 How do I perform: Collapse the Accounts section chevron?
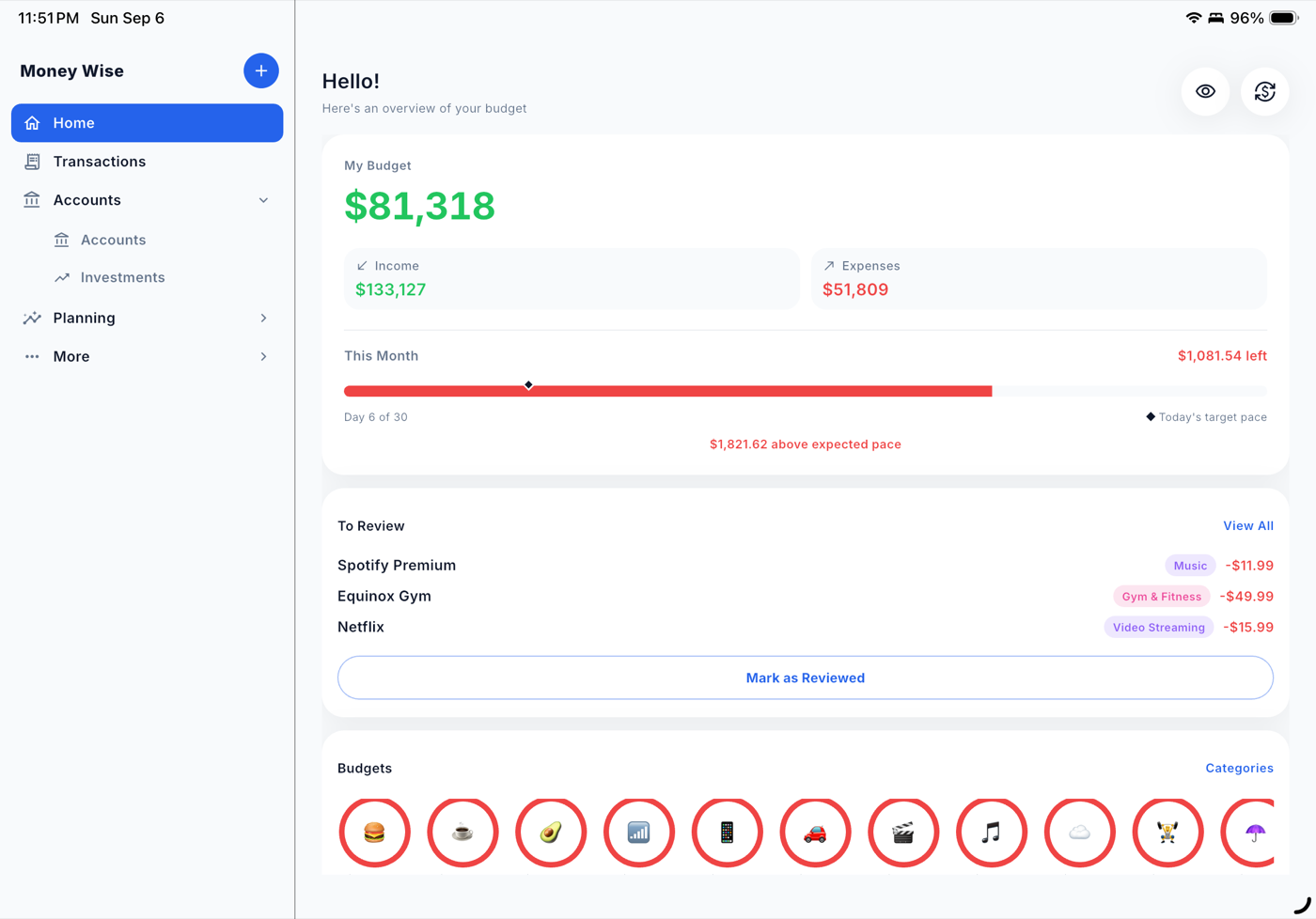263,200
